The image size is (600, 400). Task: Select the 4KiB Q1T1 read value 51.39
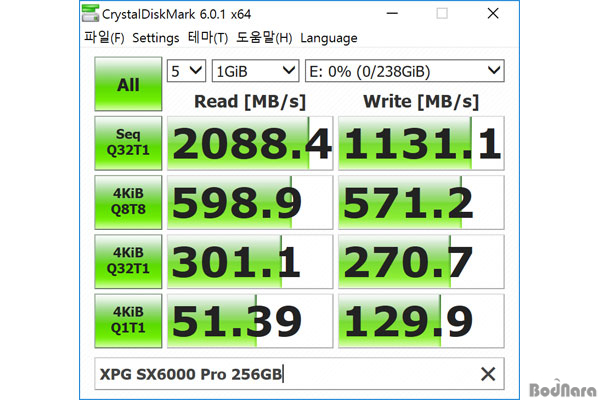[250, 321]
